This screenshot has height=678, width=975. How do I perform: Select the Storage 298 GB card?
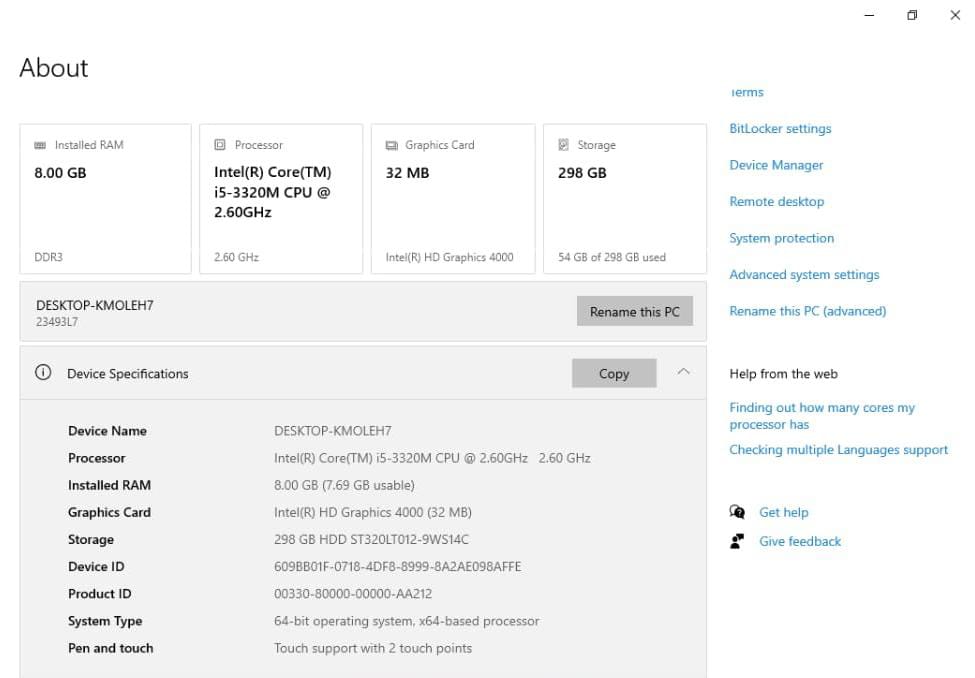tap(624, 198)
